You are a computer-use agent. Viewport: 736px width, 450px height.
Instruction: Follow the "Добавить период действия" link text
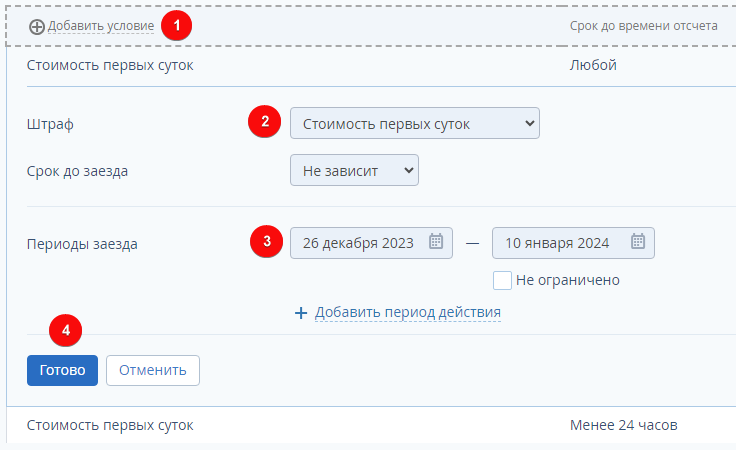[408, 313]
